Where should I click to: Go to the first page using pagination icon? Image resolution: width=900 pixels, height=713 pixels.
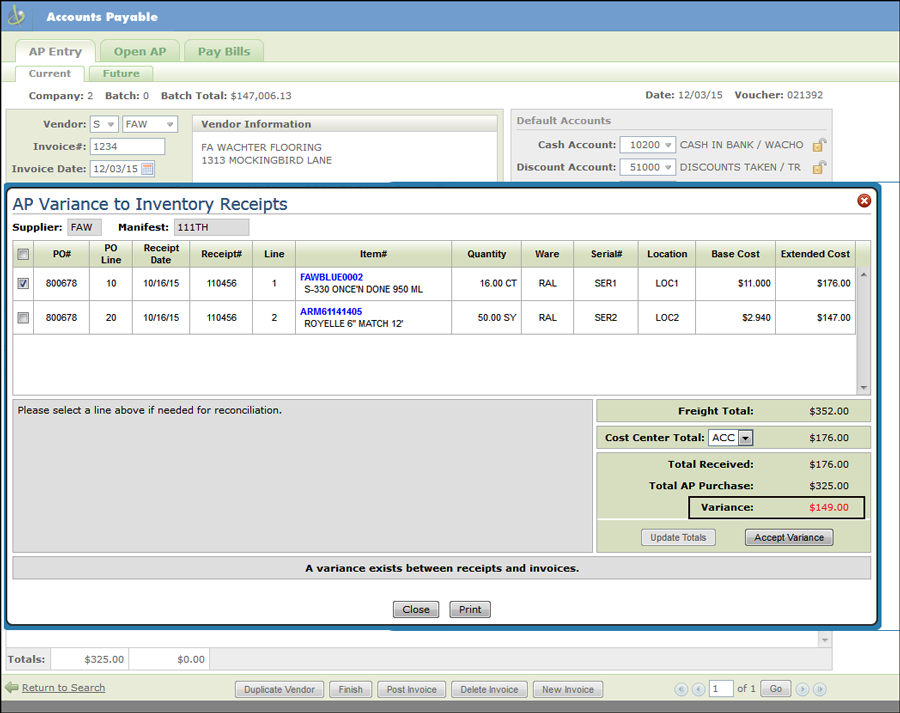(681, 689)
